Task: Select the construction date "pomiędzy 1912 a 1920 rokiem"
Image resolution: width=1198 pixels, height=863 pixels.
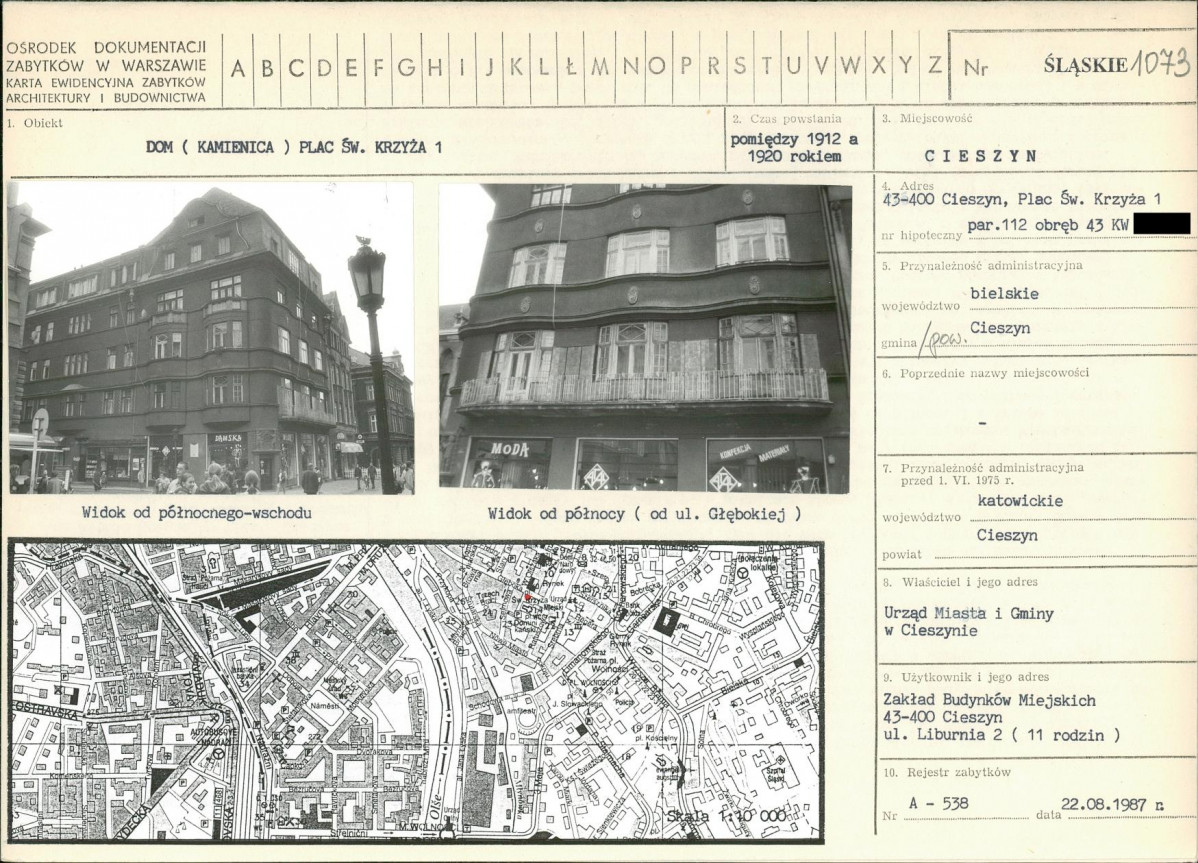Action: click(794, 148)
